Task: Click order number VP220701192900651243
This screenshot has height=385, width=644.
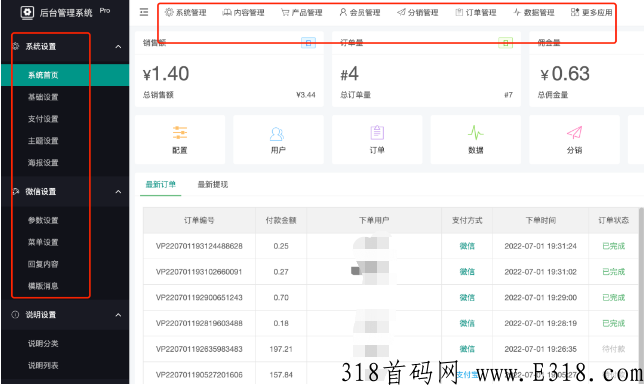Action: [x=199, y=297]
